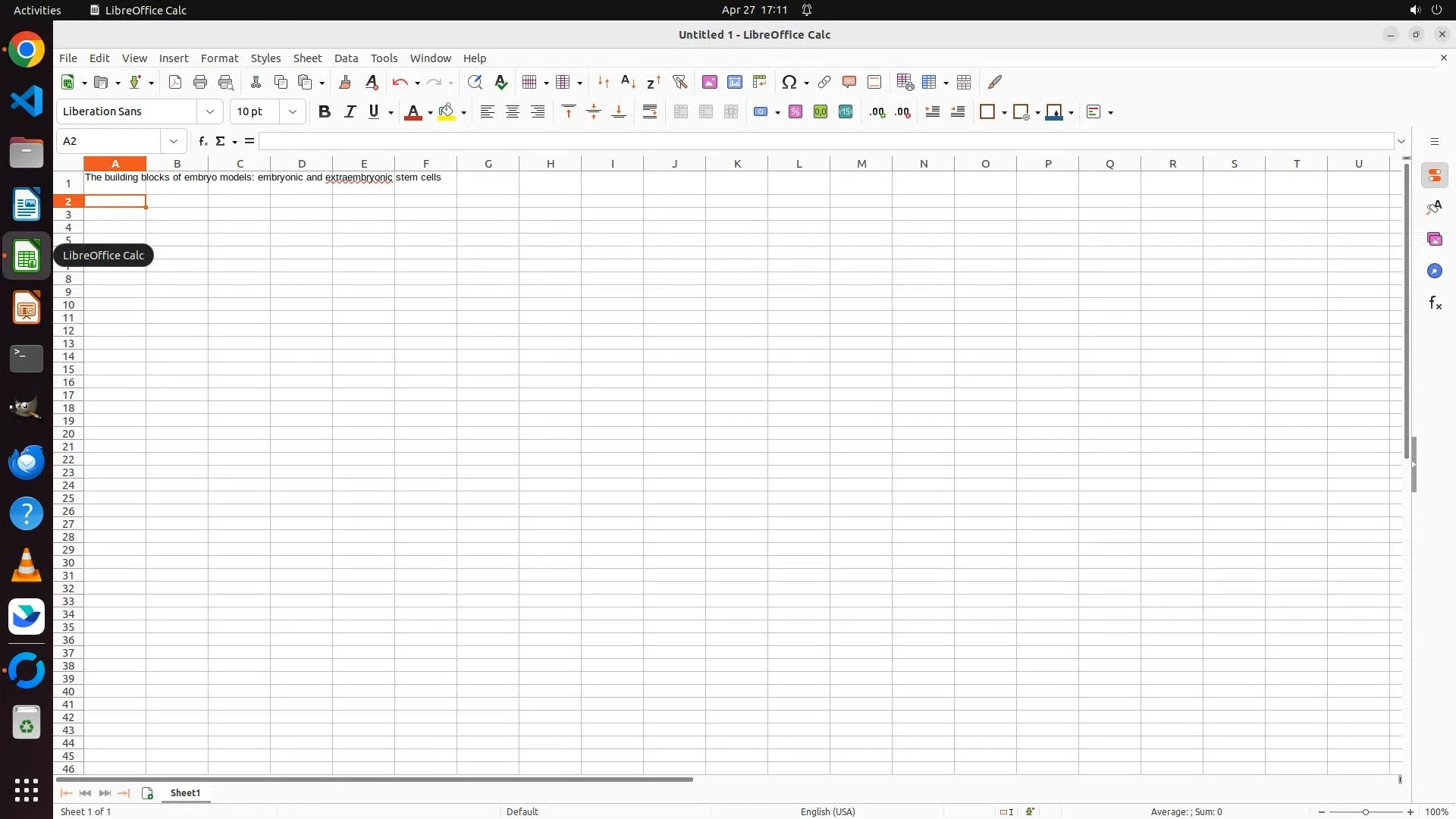Click the Sort Ascending icon
This screenshot has width=1456, height=819.
pos(628,82)
